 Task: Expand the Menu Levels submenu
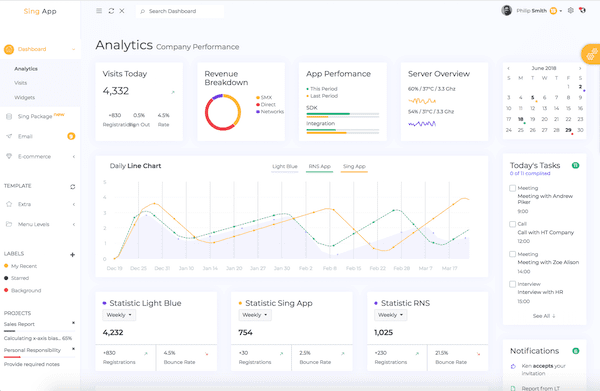click(x=73, y=224)
